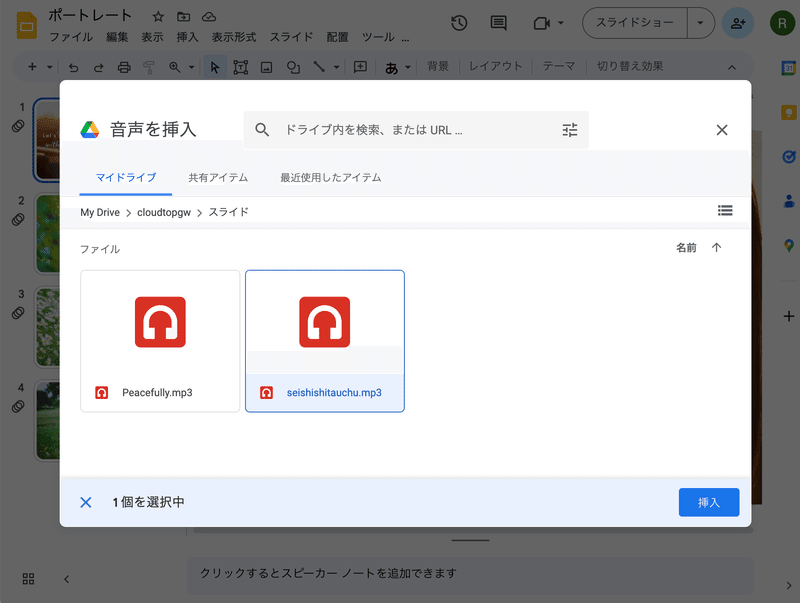Open version history clock icon

click(x=459, y=23)
